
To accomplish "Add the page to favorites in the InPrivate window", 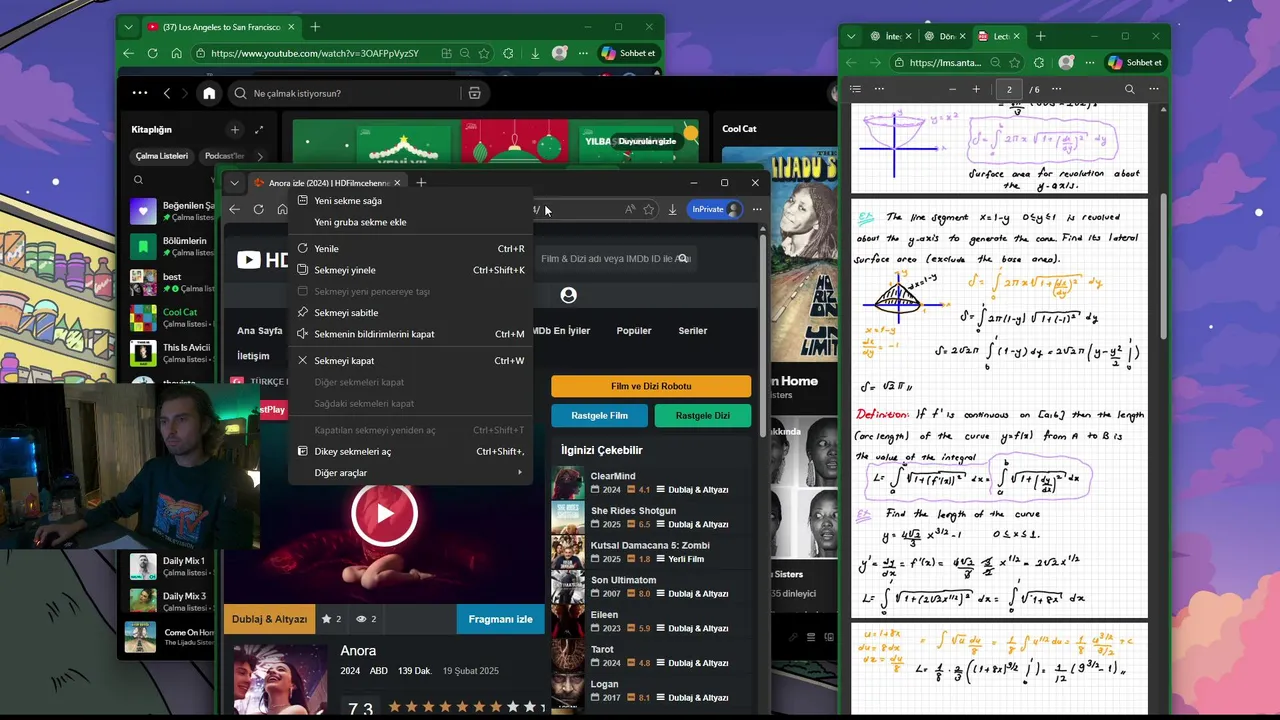I will (x=649, y=209).
